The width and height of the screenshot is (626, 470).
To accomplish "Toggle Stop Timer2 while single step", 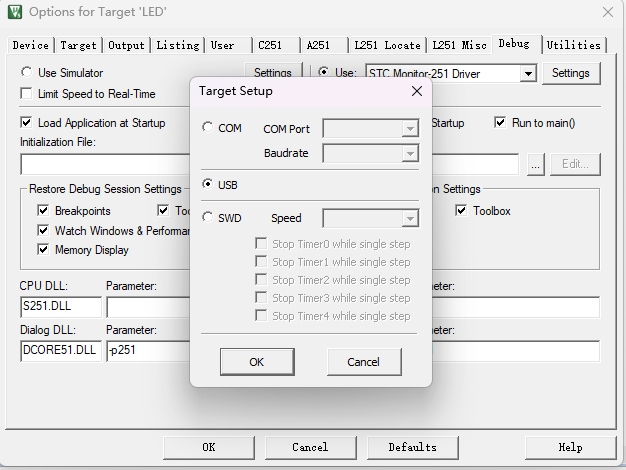I will [x=261, y=280].
